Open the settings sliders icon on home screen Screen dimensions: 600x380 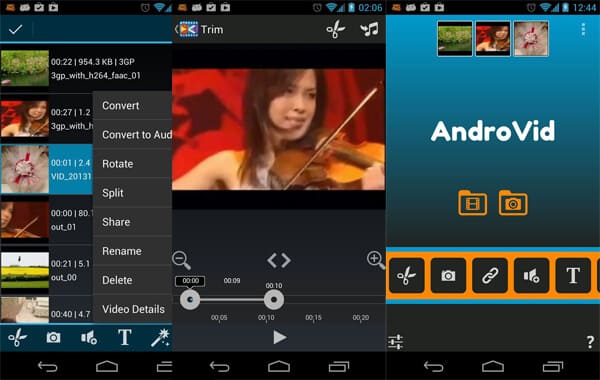[396, 342]
